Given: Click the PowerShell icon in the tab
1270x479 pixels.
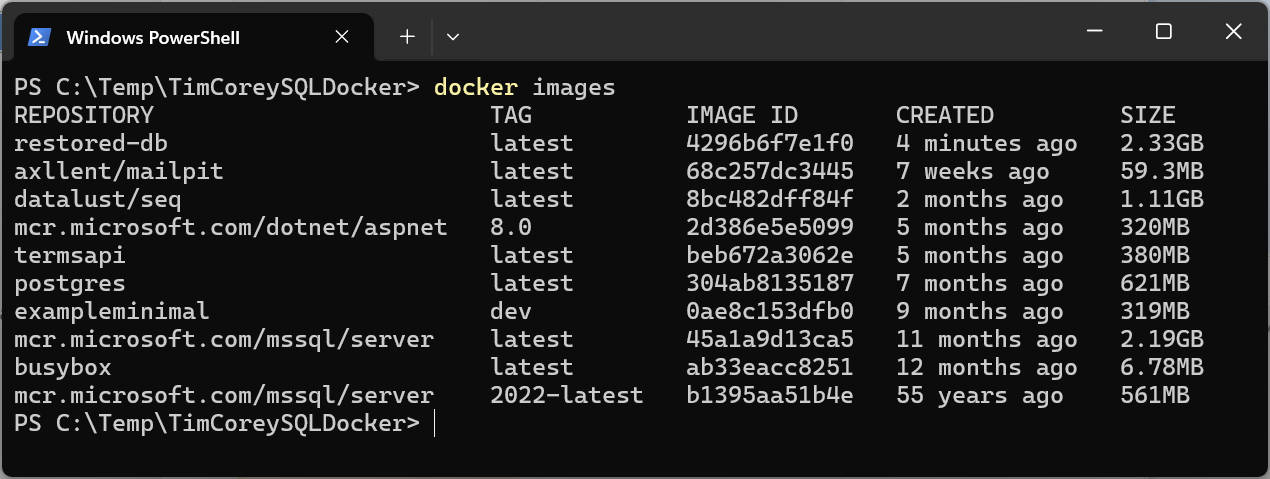Looking at the screenshot, I should click(39, 37).
